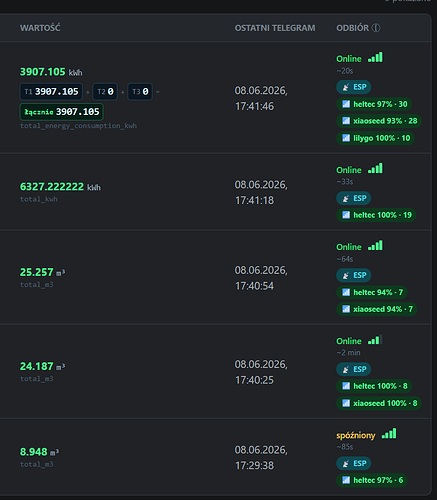Click the xiaoseed 93% · 28 badge
This screenshot has width=437, height=500.
[379, 121]
